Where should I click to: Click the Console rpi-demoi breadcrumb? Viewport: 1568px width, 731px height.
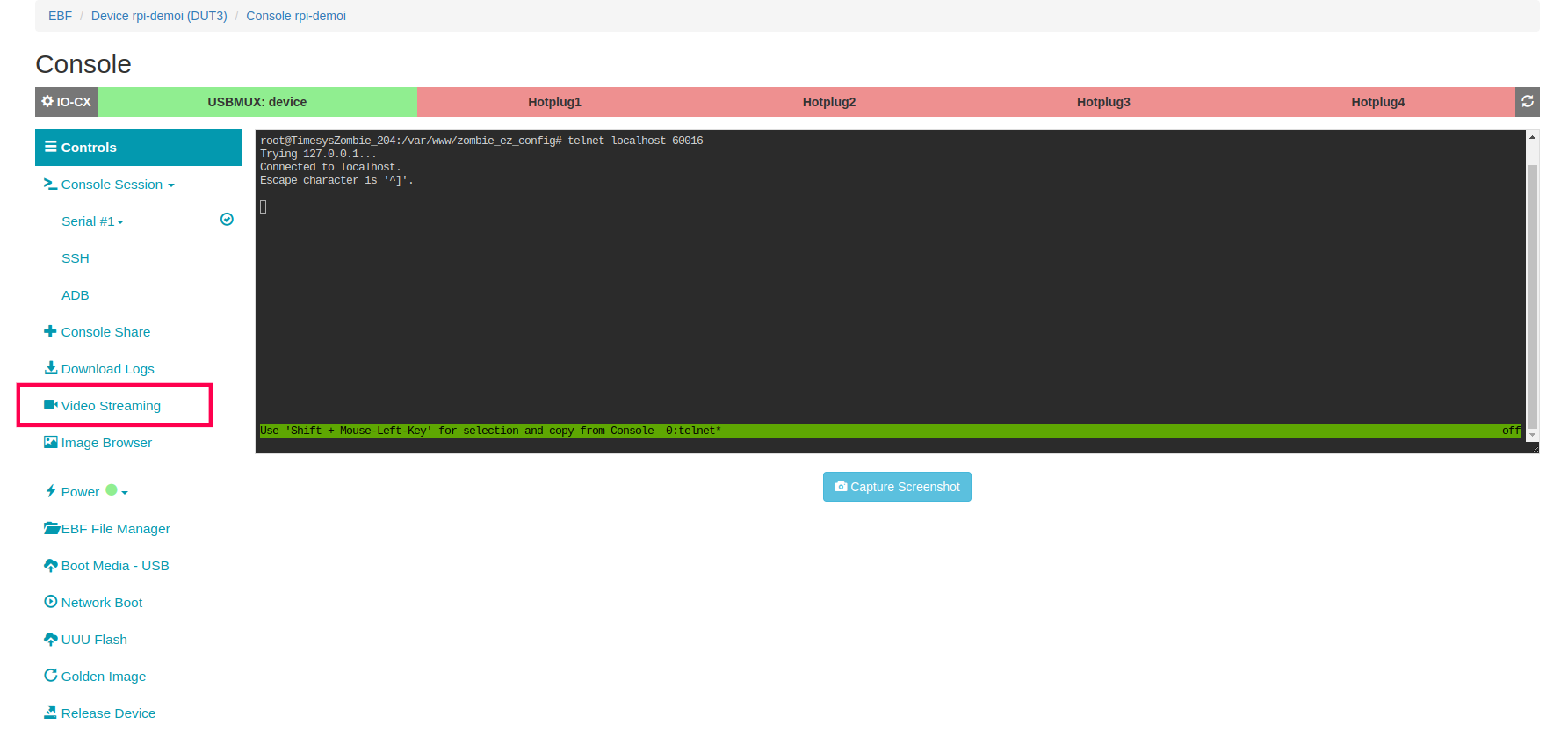point(296,16)
